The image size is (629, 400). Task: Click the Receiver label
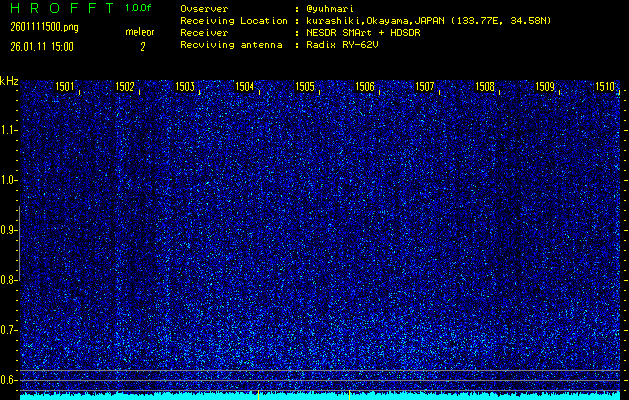pos(204,33)
